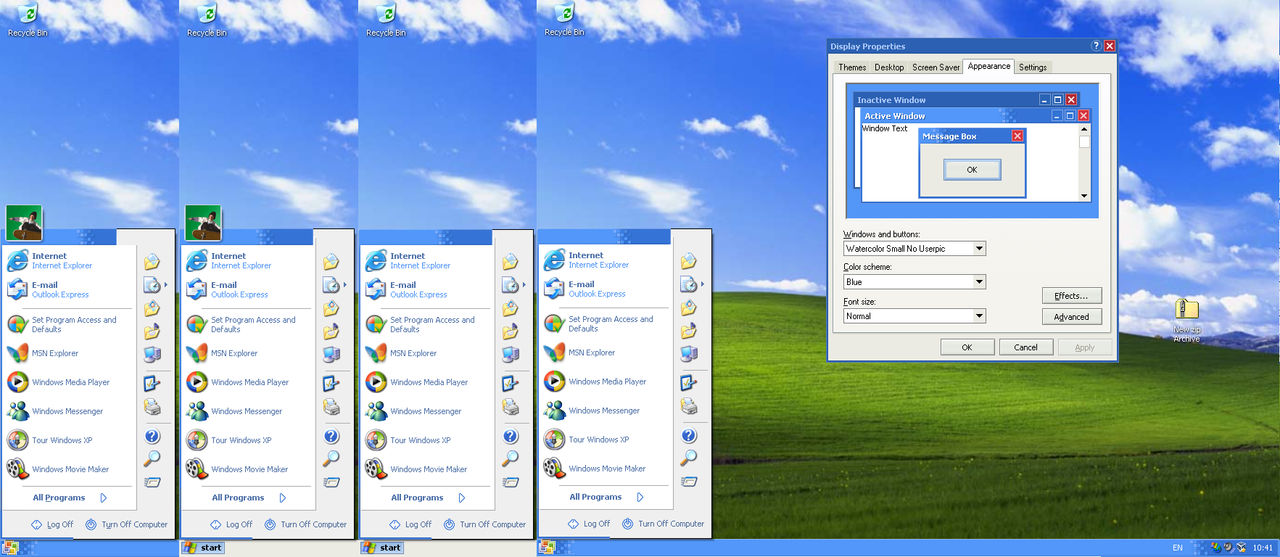Click flag-only start button beneath menu lacking user picture
Viewport: 1280px width, 557px height.
(547, 548)
